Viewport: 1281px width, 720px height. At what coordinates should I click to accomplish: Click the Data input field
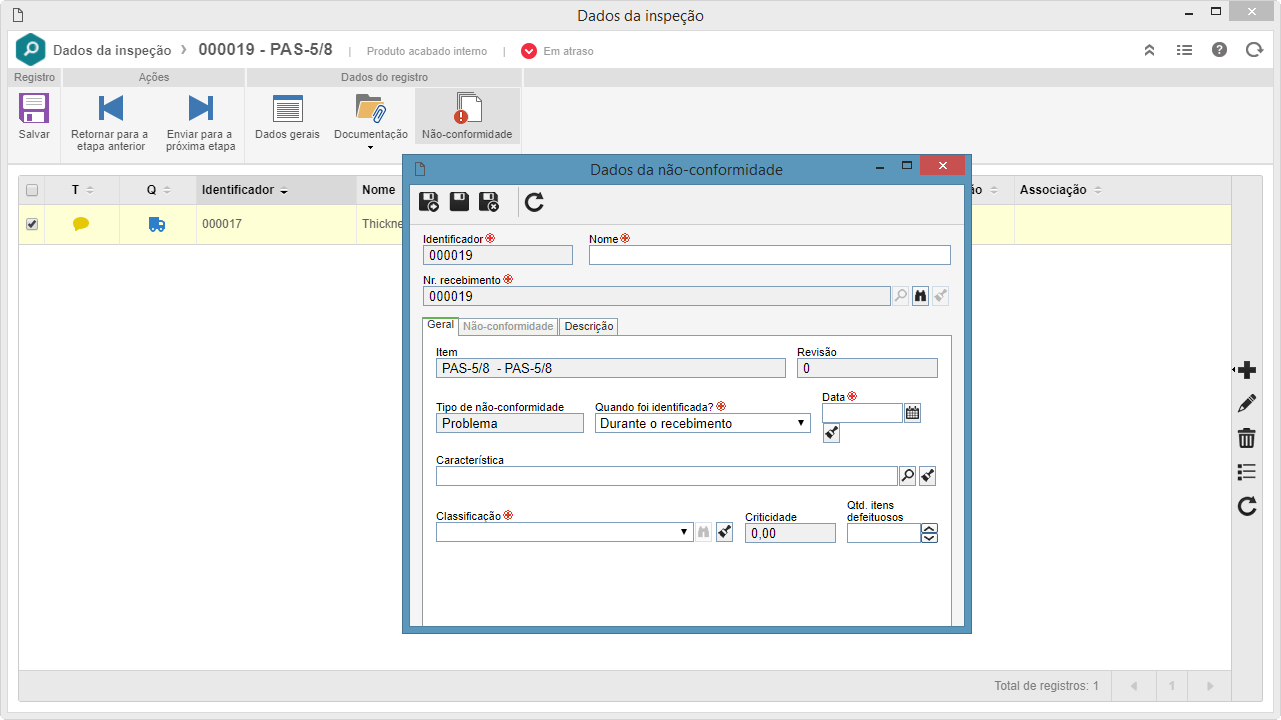862,413
